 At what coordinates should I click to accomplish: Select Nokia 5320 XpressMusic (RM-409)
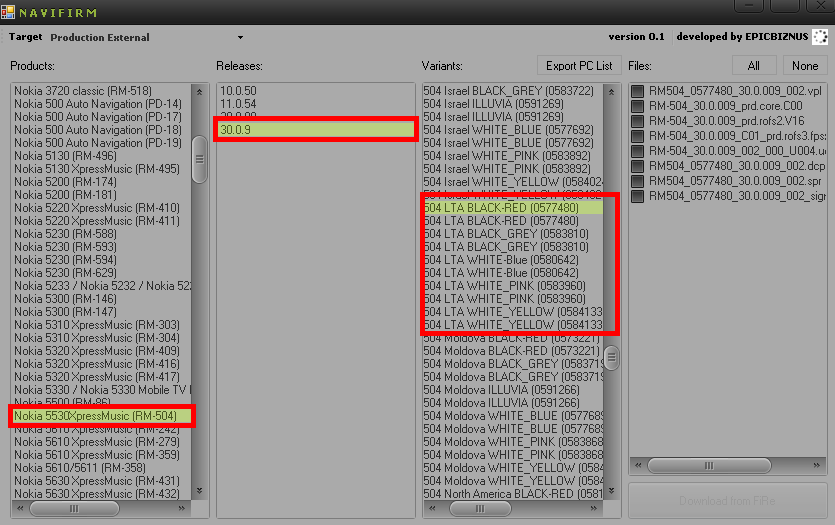[x=96, y=351]
